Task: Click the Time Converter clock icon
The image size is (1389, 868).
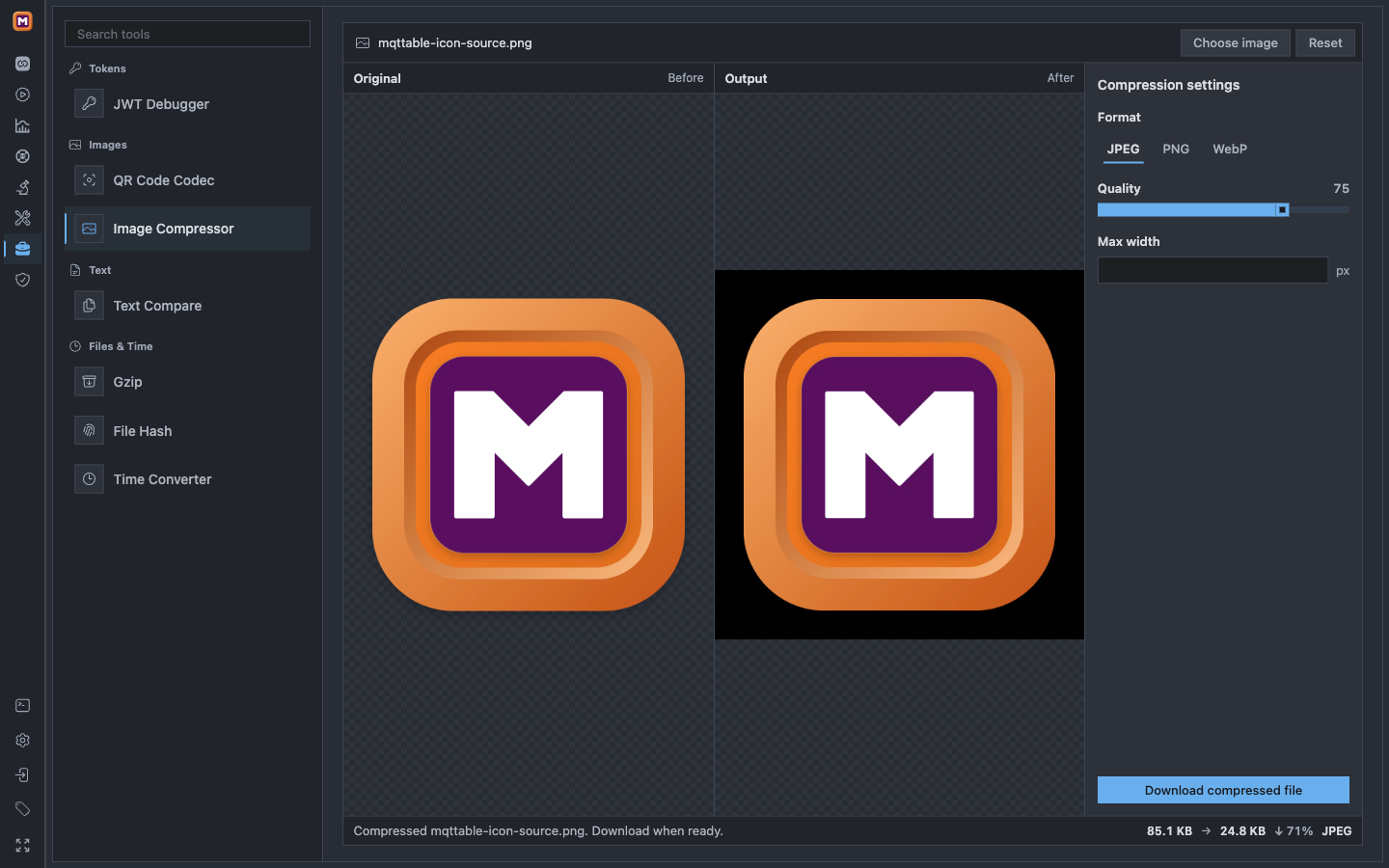Action: [89, 479]
